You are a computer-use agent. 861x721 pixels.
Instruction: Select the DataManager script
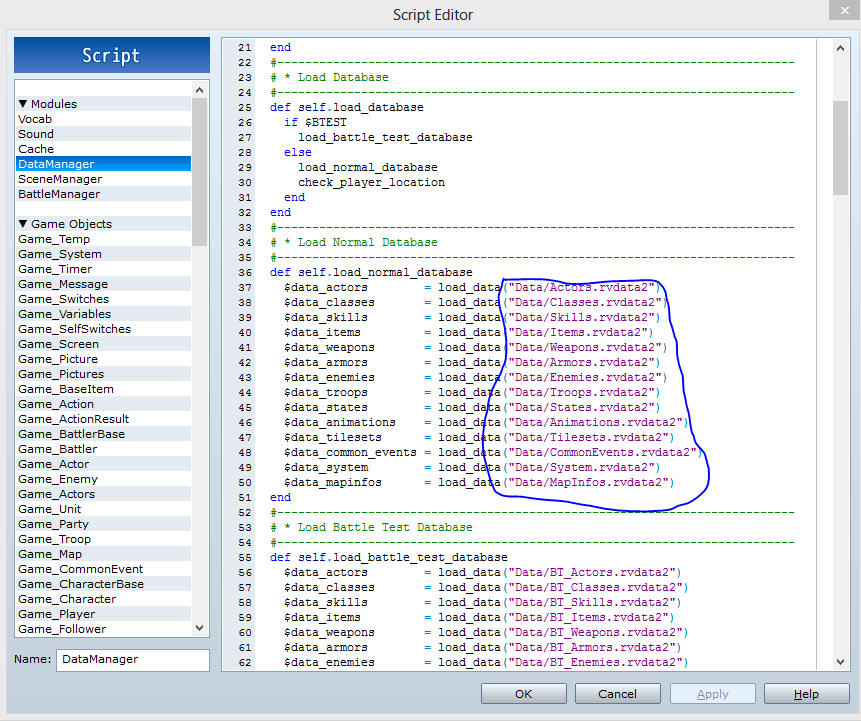[104, 164]
